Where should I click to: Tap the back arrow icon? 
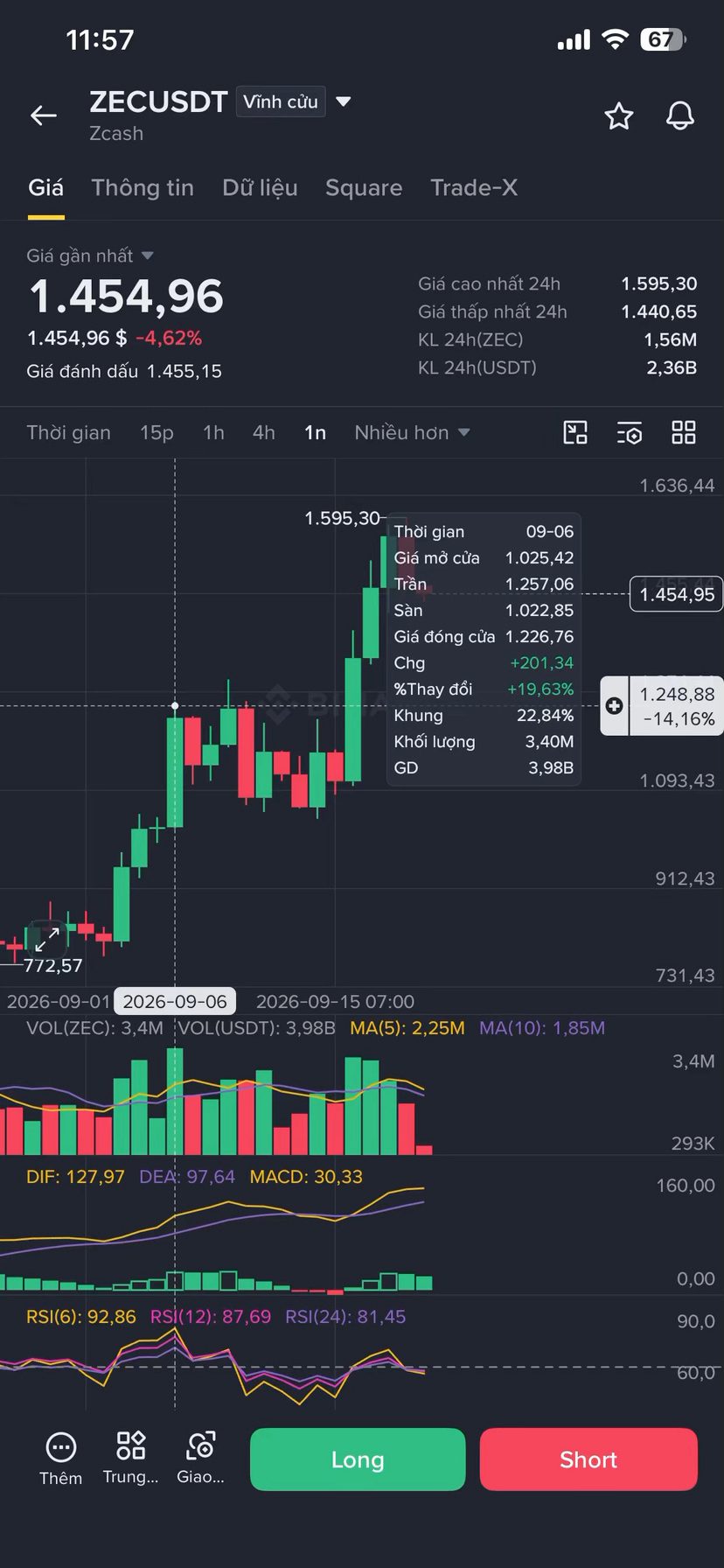coord(44,115)
